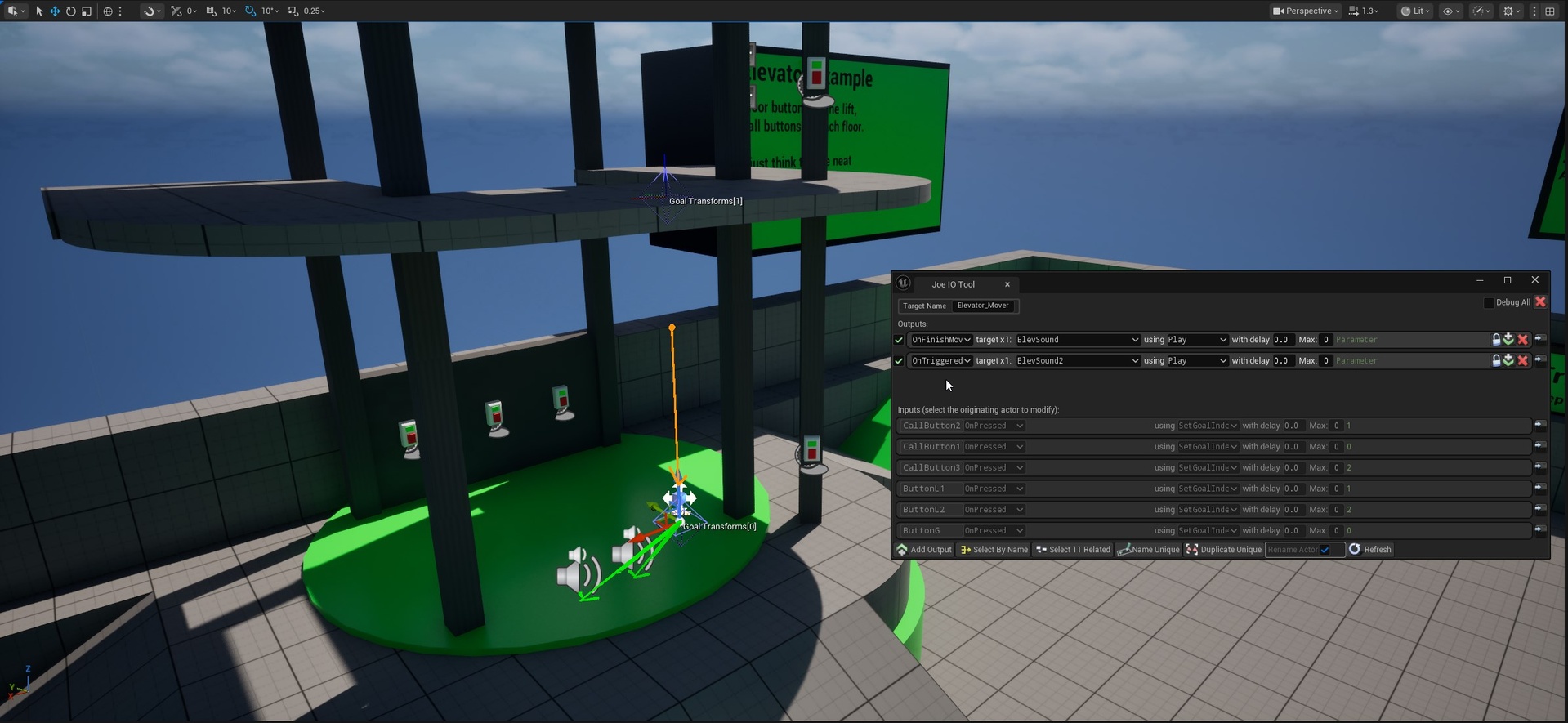Uncheck the OnFinishMov output enable checkmark
This screenshot has height=723, width=1568.
[x=899, y=340]
